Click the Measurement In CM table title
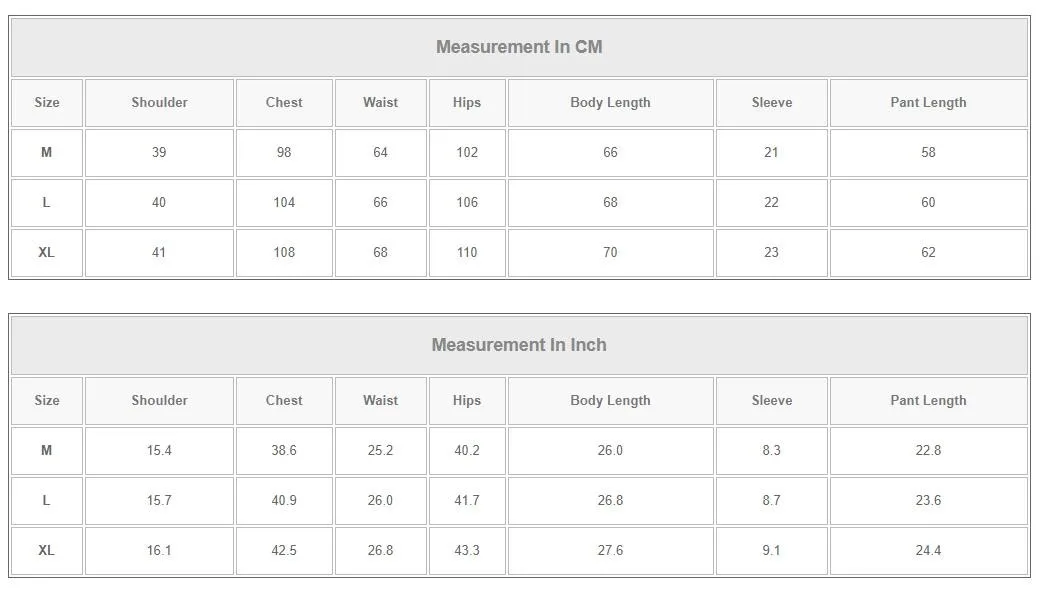This screenshot has width=1040, height=590. tap(519, 47)
